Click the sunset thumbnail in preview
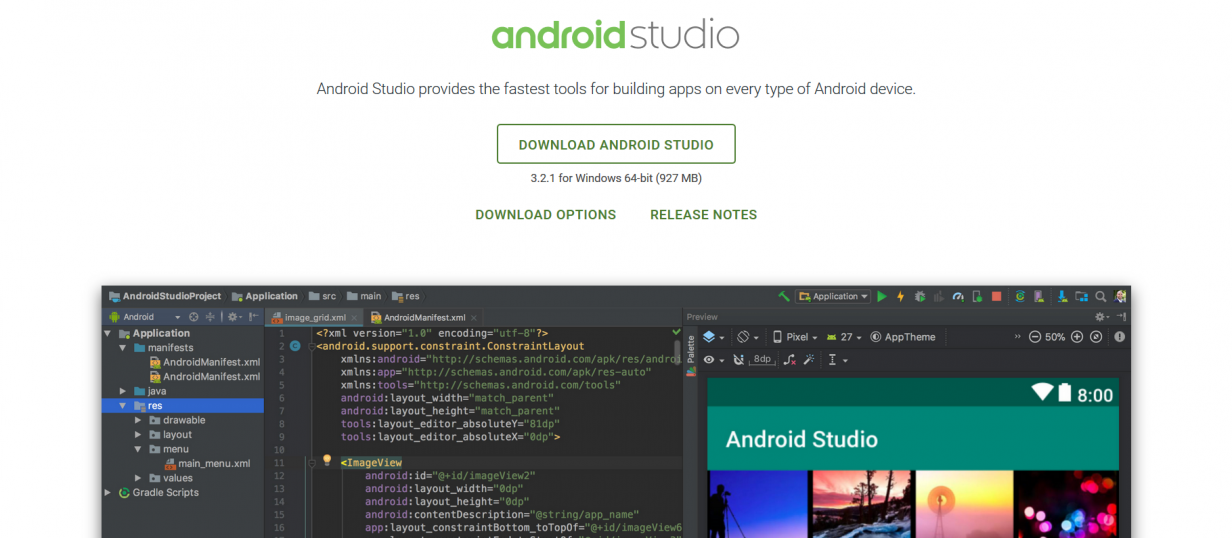Image resolution: width=1232 pixels, height=538 pixels. click(860, 504)
